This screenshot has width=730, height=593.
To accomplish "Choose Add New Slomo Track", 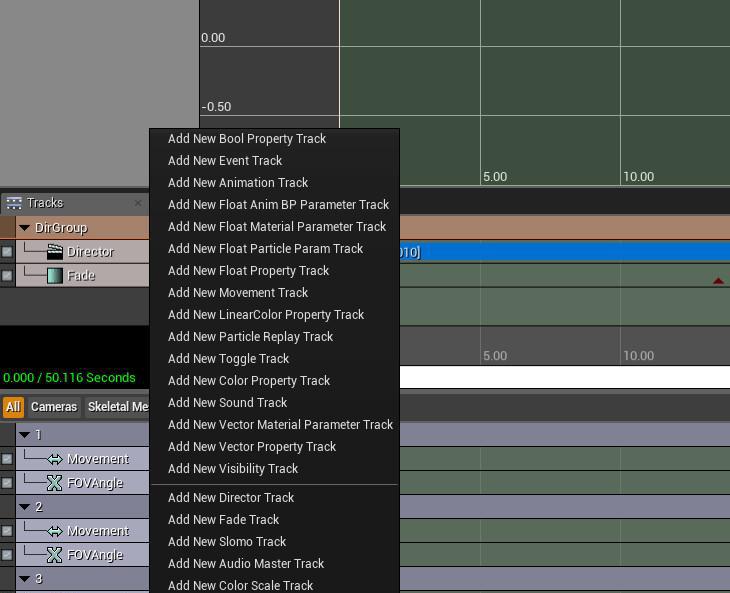I will pyautogui.click(x=274, y=541).
